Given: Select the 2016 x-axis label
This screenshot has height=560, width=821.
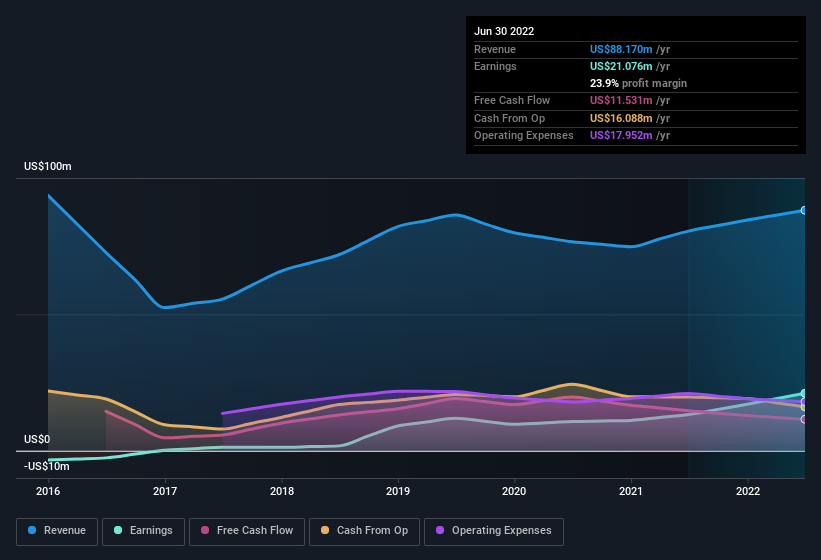Looking at the screenshot, I should [48, 491].
